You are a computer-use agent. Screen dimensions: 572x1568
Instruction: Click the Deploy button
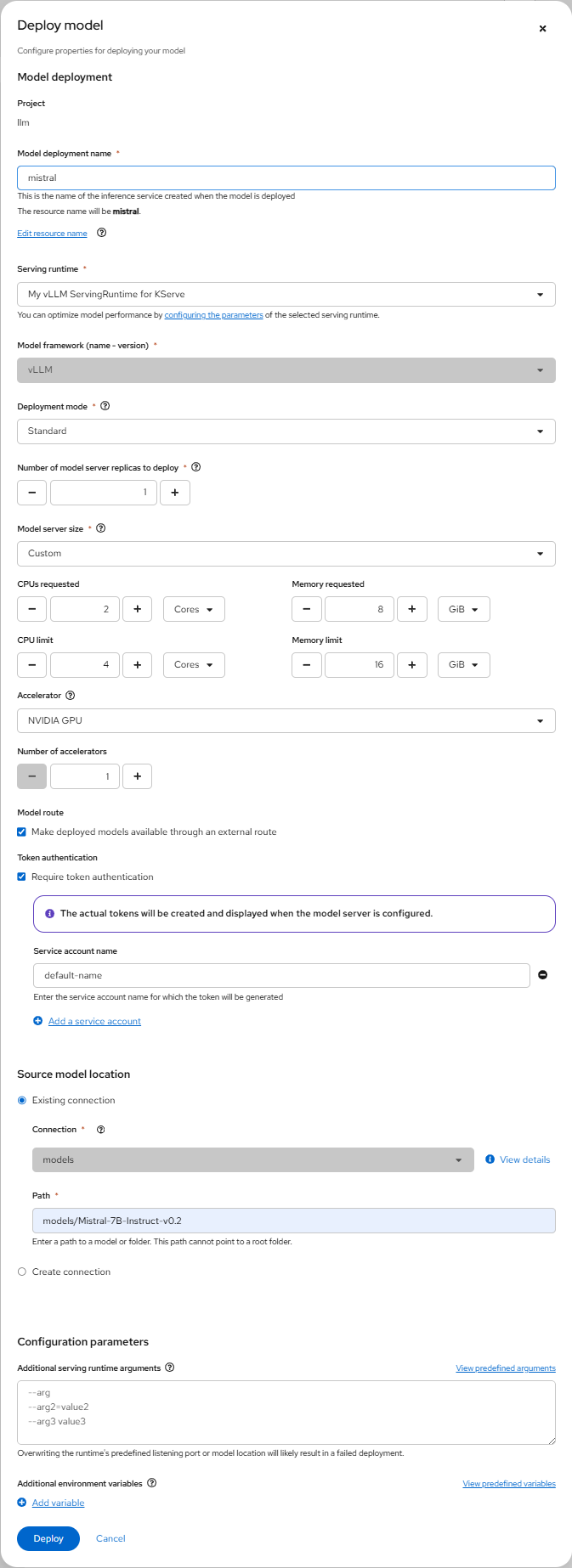48,1538
